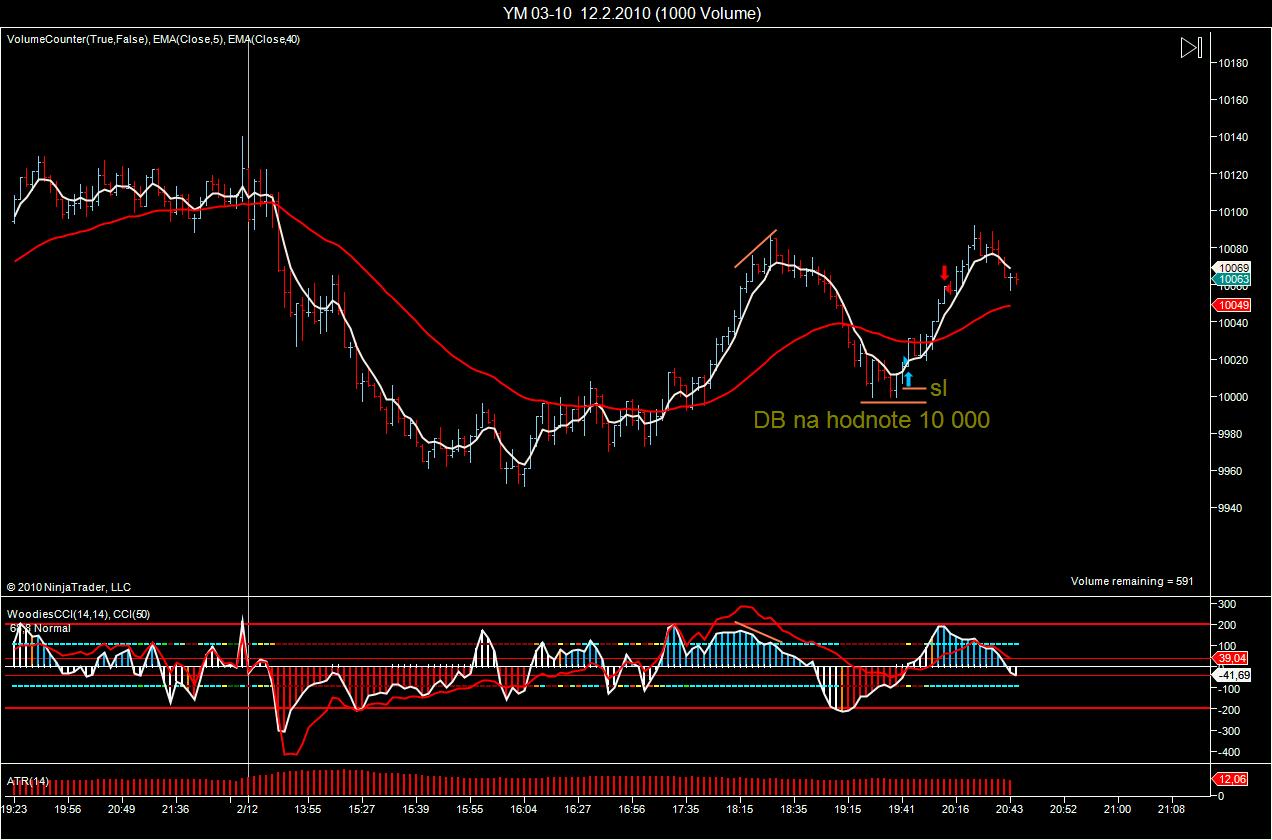
Task: Select the 'DB na hodnote 10 000' annotation
Action: tap(871, 420)
